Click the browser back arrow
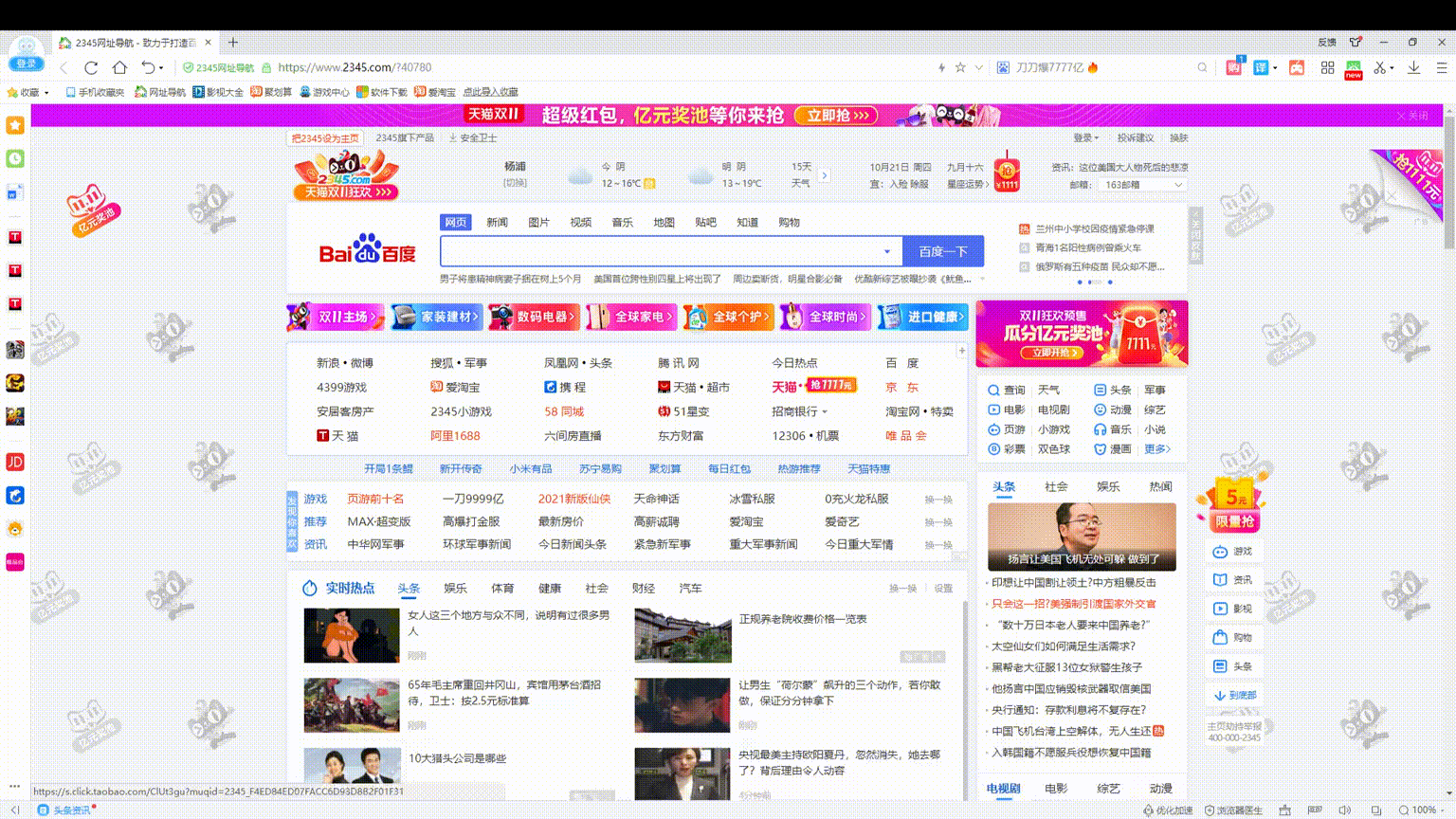 pyautogui.click(x=64, y=67)
